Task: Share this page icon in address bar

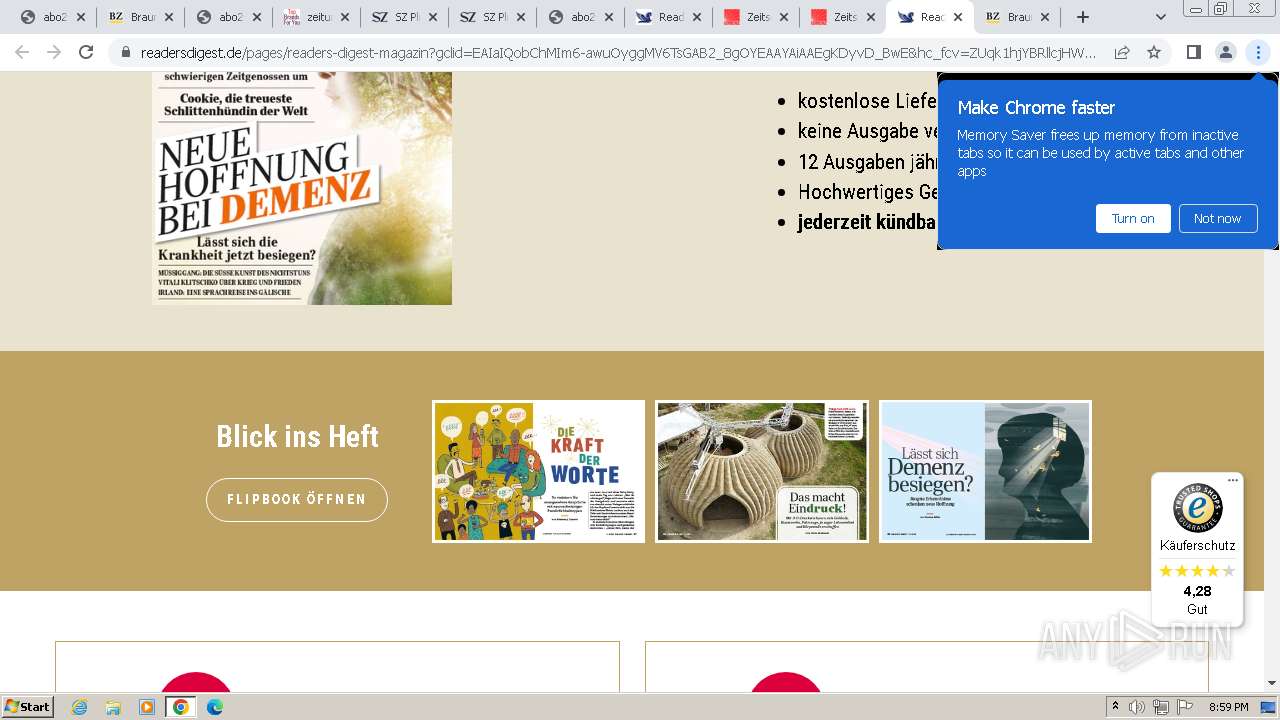Action: pos(1122,52)
